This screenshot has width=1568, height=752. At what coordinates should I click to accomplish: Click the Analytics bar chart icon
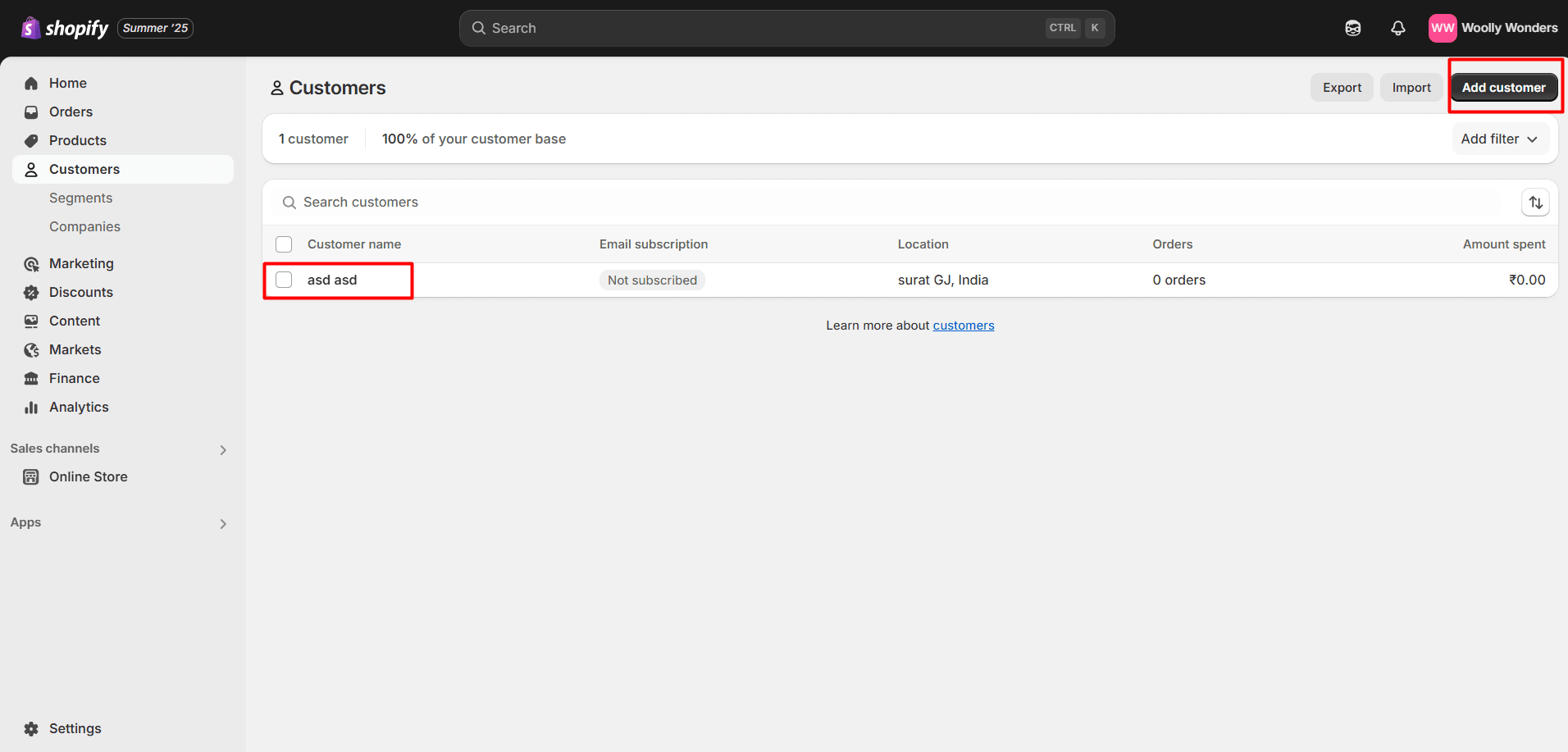pyautogui.click(x=31, y=407)
